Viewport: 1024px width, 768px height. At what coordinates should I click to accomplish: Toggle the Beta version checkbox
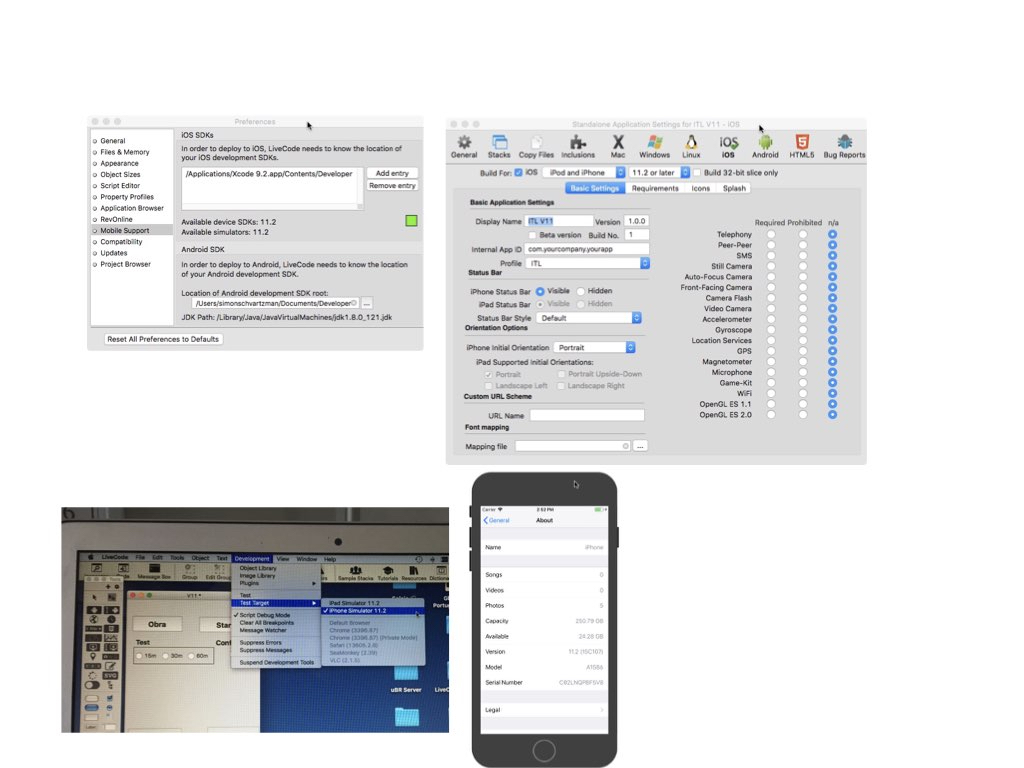(532, 235)
